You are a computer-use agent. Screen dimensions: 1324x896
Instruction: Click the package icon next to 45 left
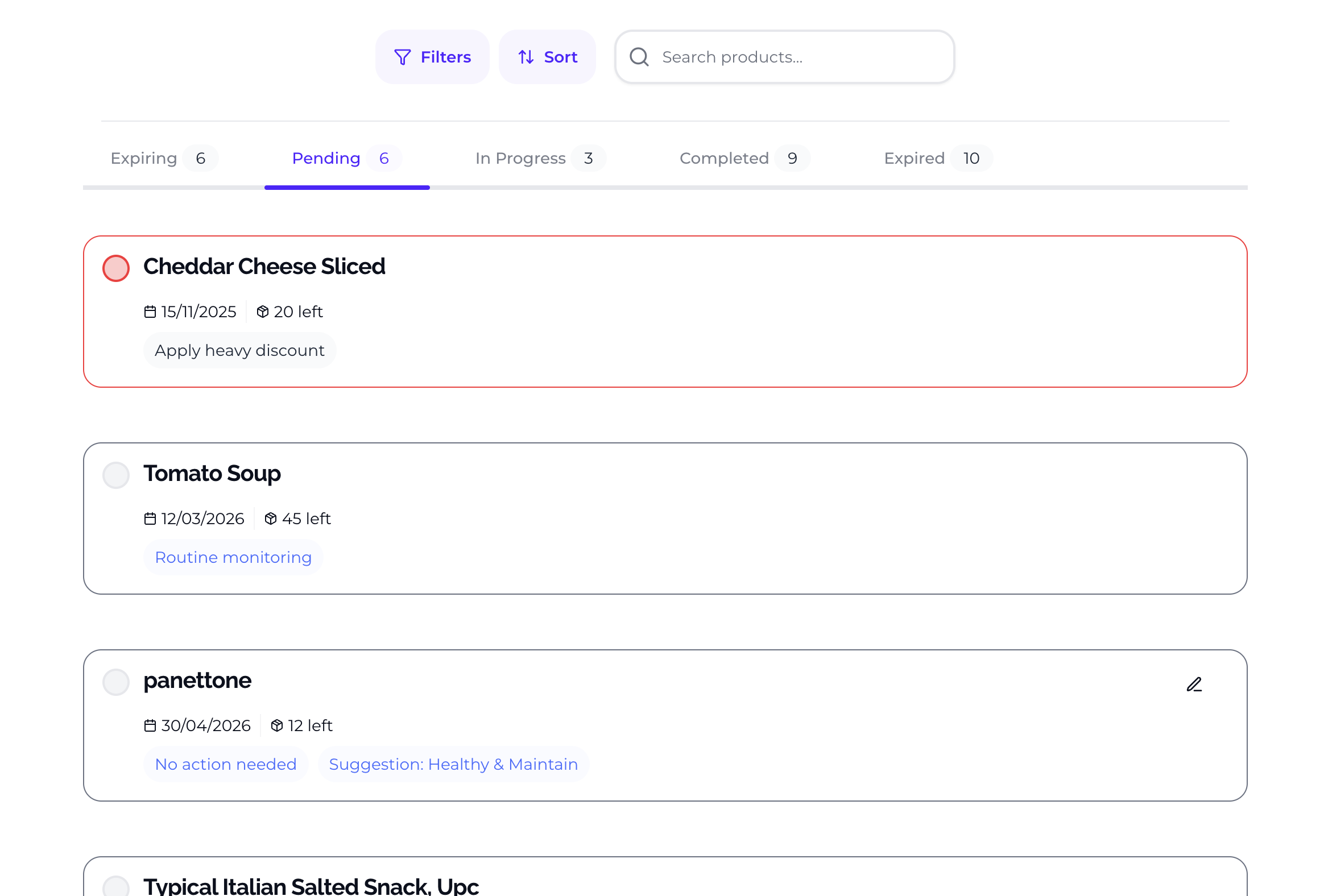(x=270, y=518)
